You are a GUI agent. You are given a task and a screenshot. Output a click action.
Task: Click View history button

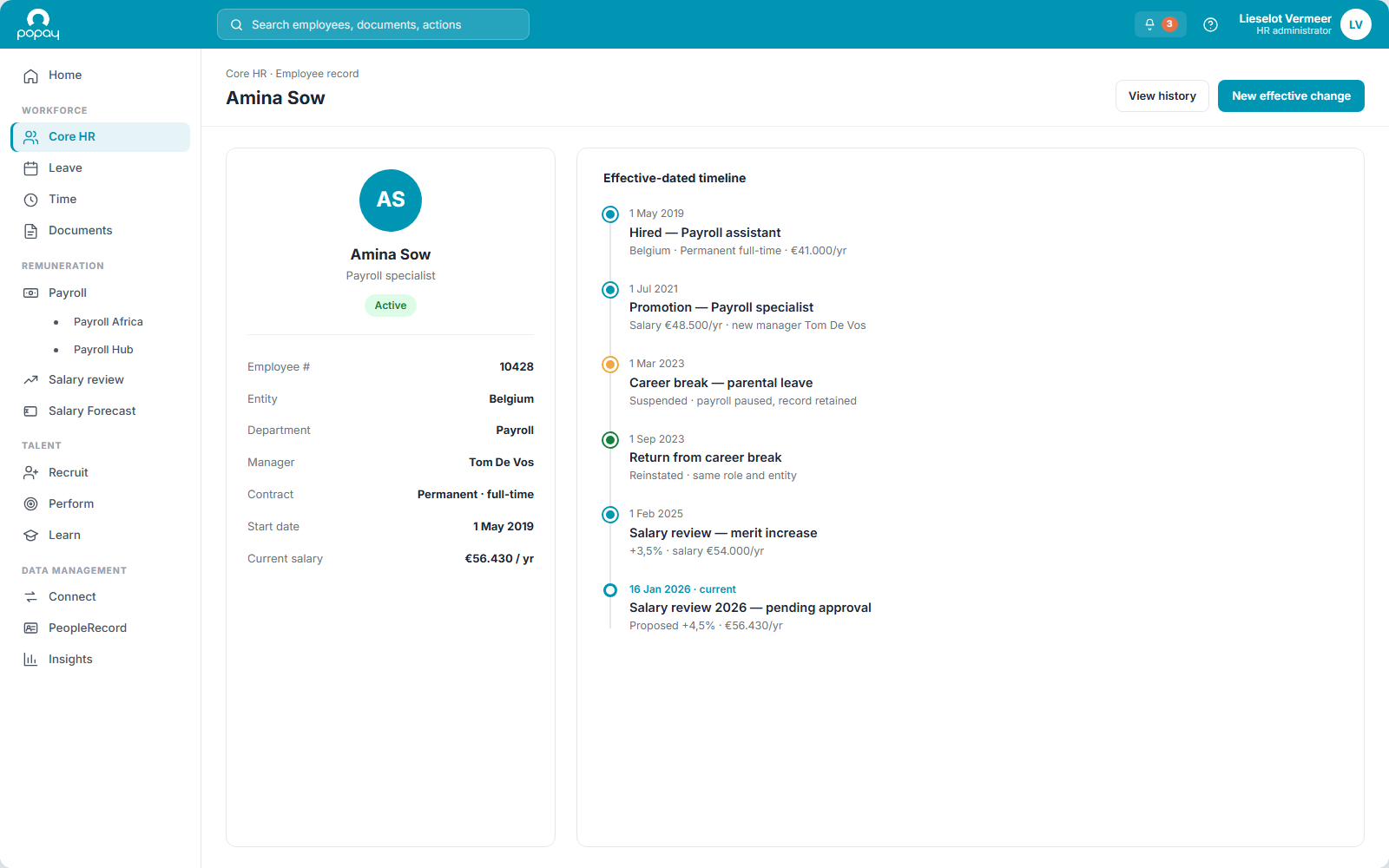coord(1162,96)
